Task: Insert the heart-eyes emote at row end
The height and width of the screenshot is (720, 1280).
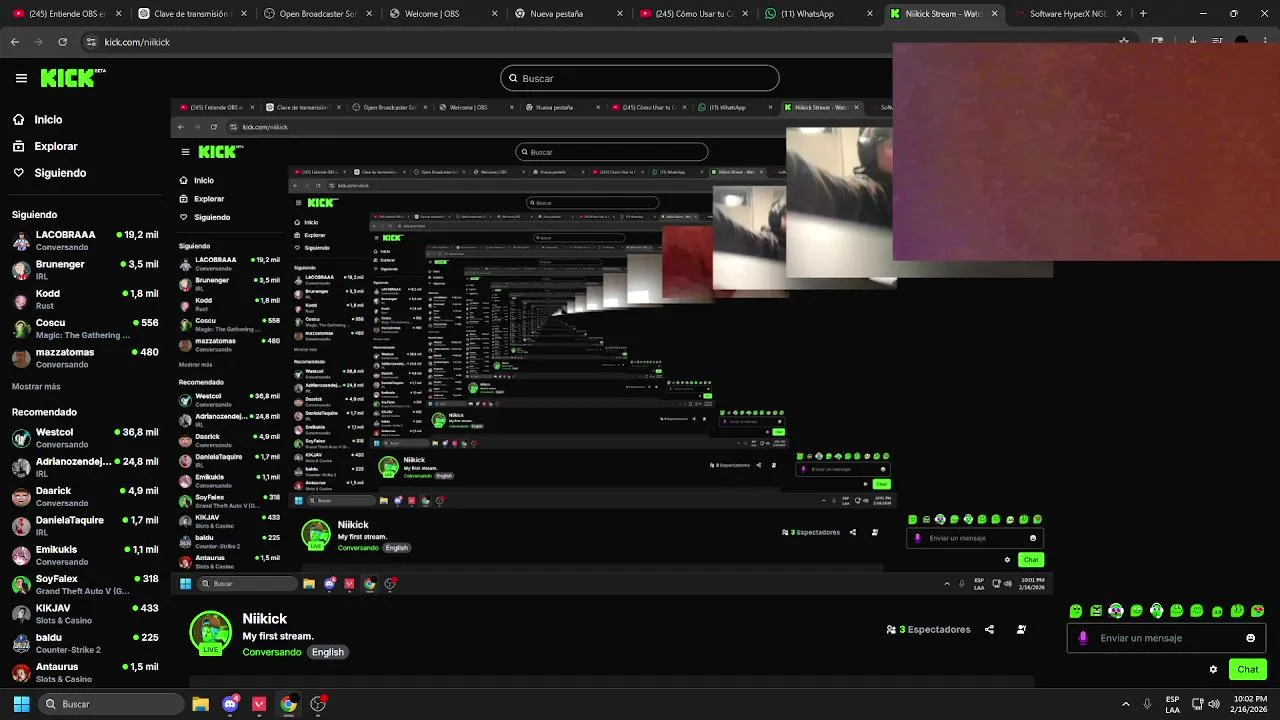Action: (x=1257, y=611)
